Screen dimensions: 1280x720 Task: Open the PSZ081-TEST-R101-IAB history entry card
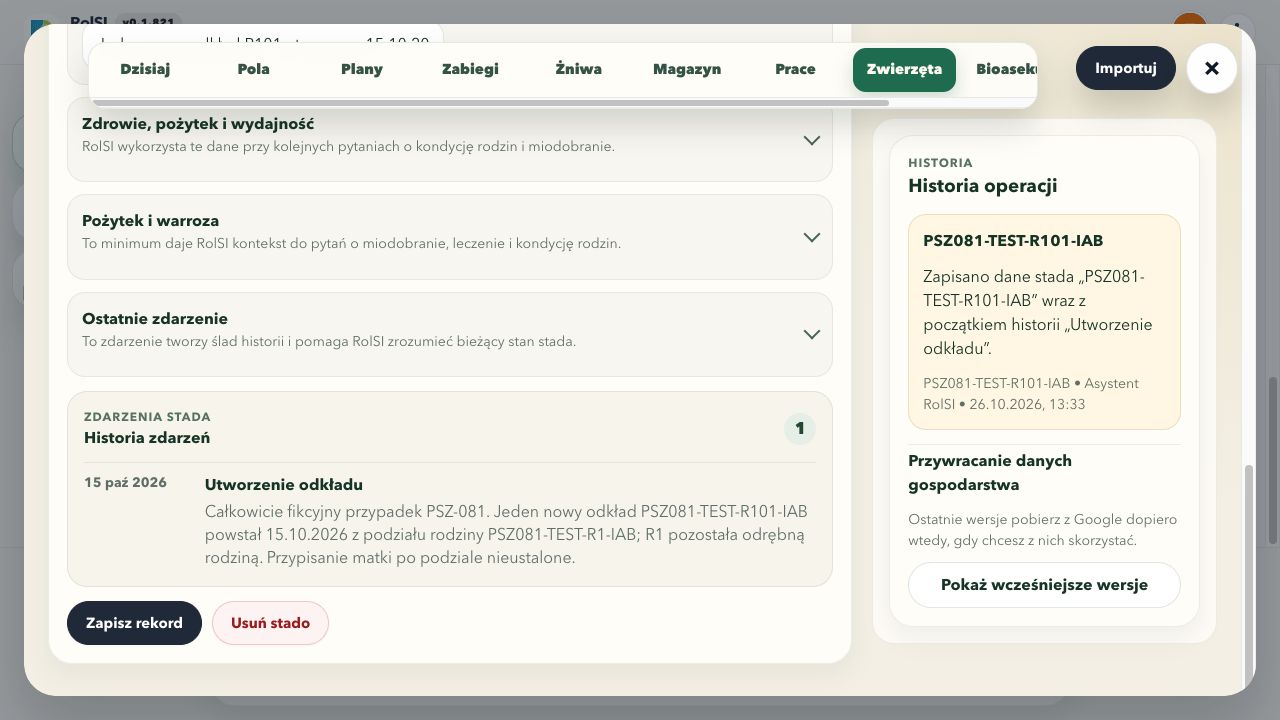[1044, 322]
